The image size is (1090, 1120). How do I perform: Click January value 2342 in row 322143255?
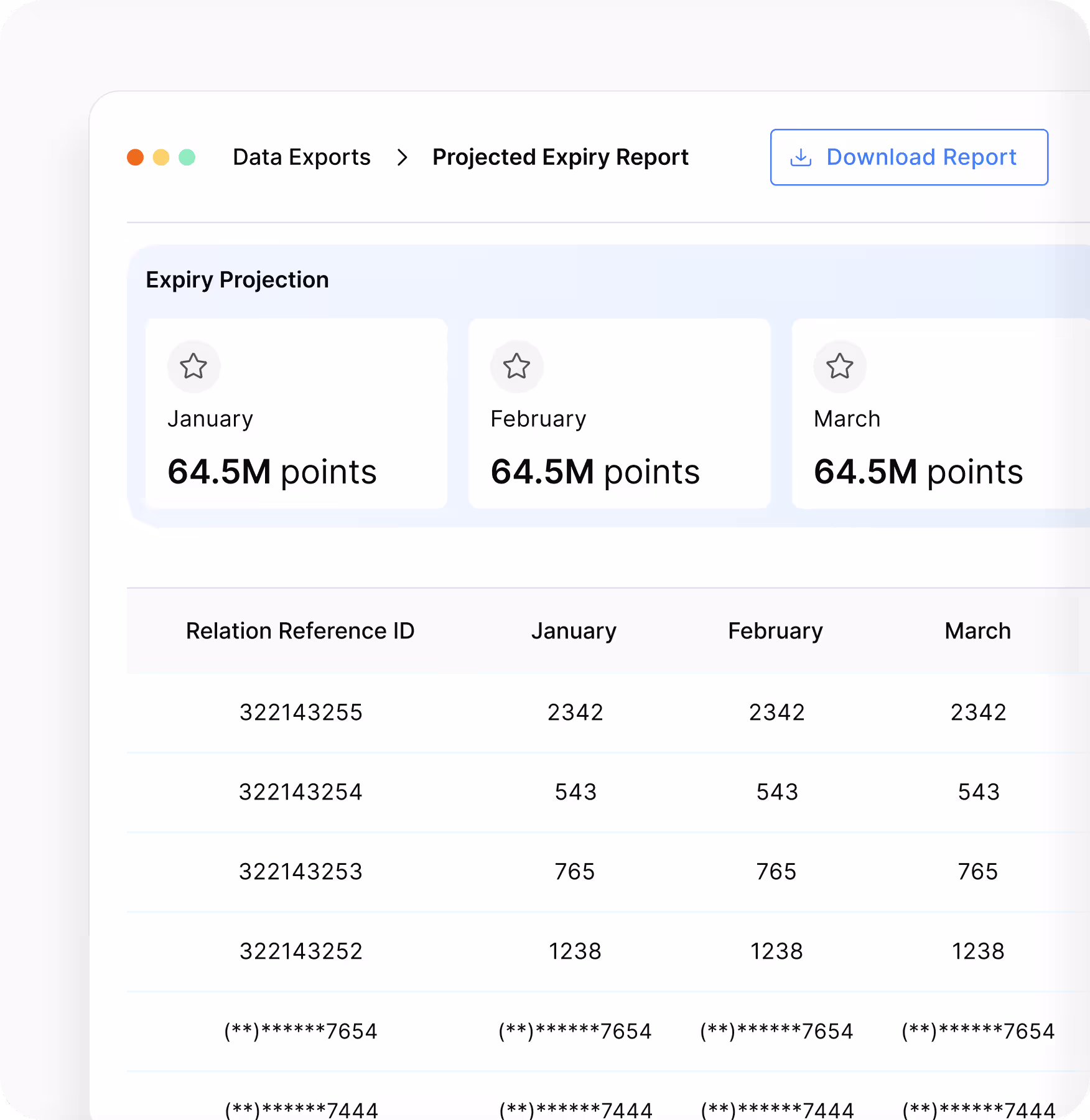(x=575, y=712)
